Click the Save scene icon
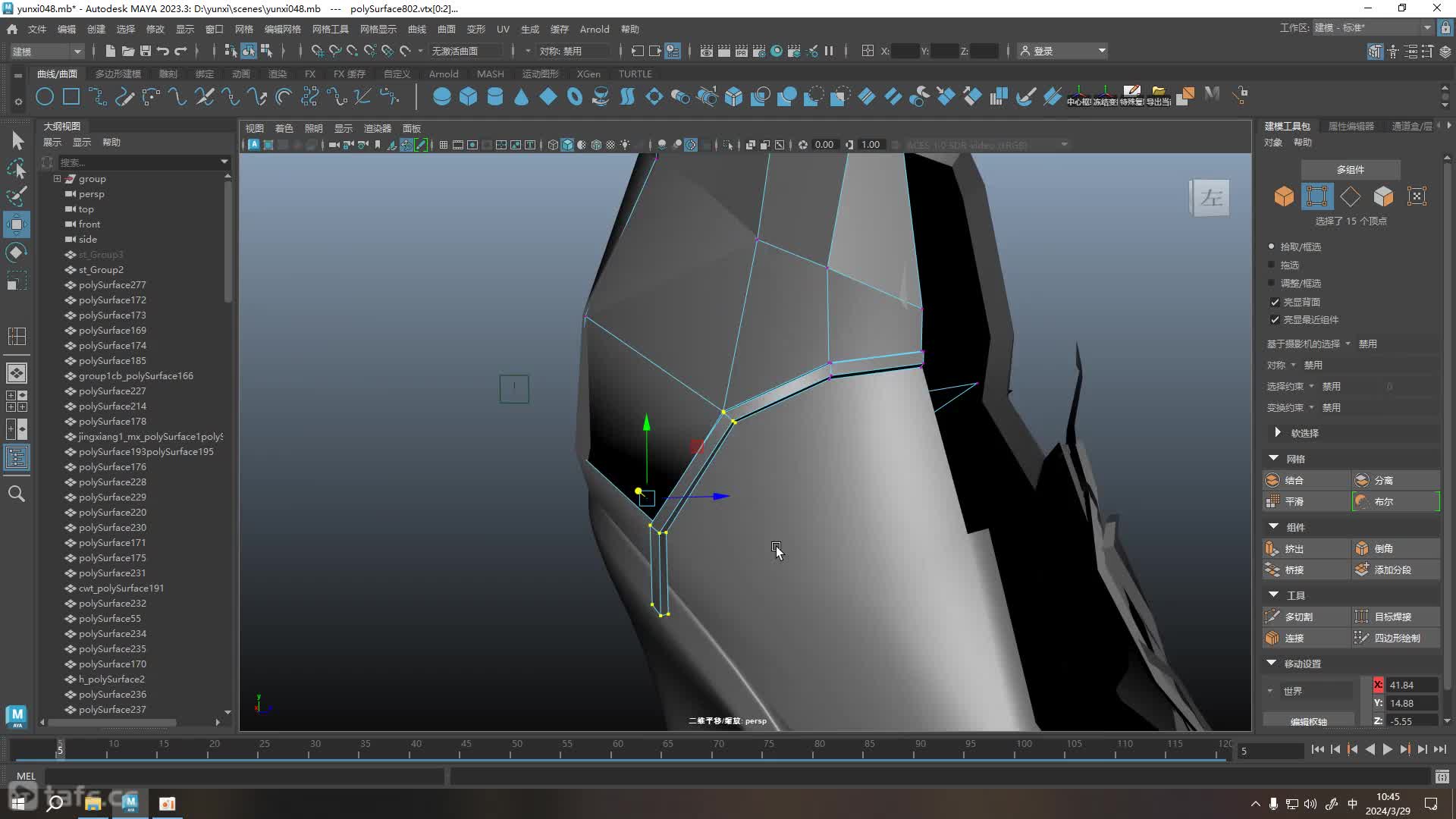This screenshot has height=819, width=1456. pos(146,51)
